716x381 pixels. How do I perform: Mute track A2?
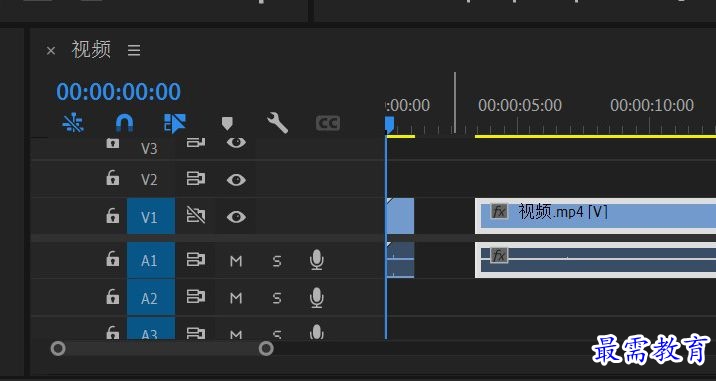[x=236, y=298]
